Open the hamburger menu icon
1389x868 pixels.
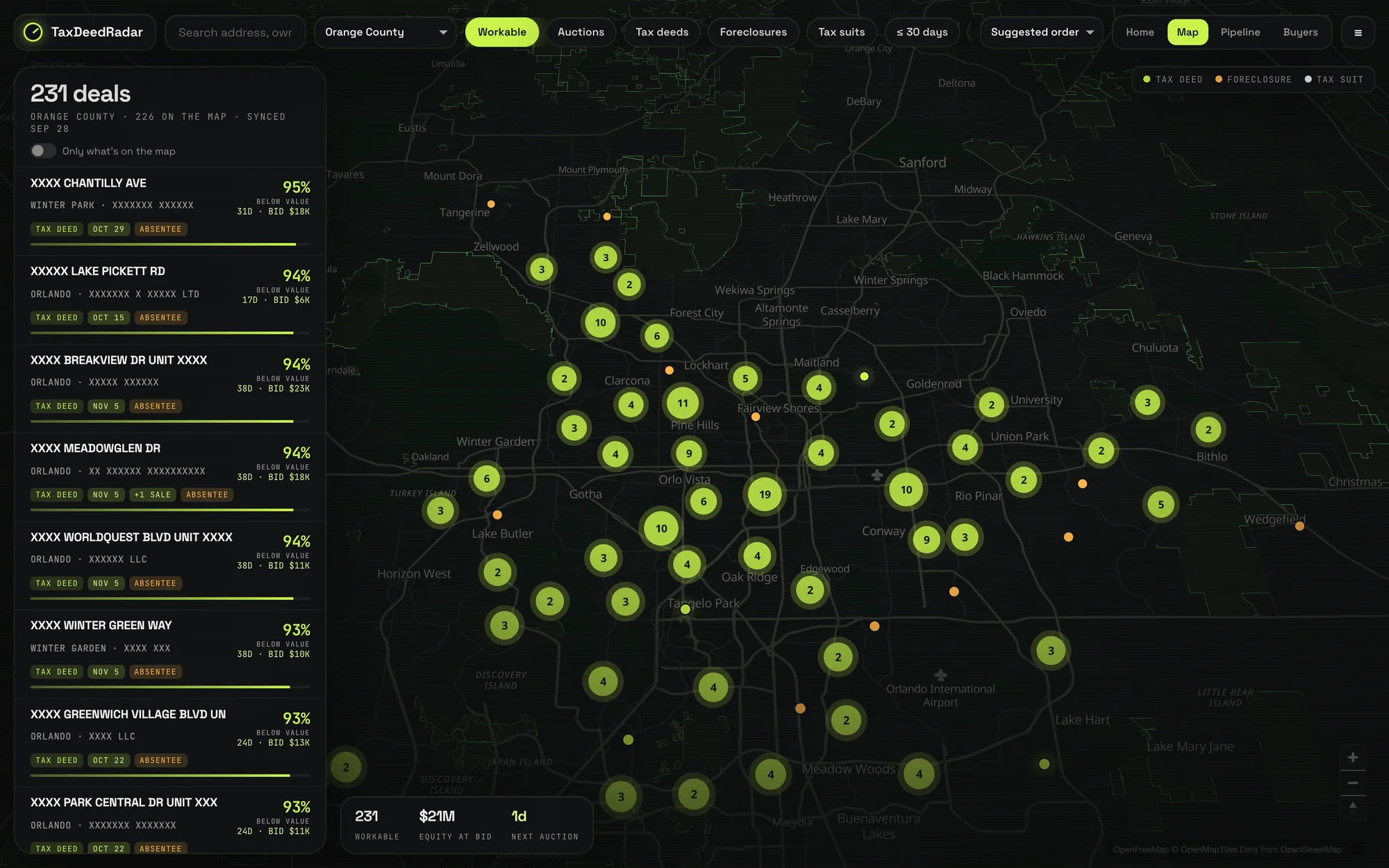[x=1358, y=33]
